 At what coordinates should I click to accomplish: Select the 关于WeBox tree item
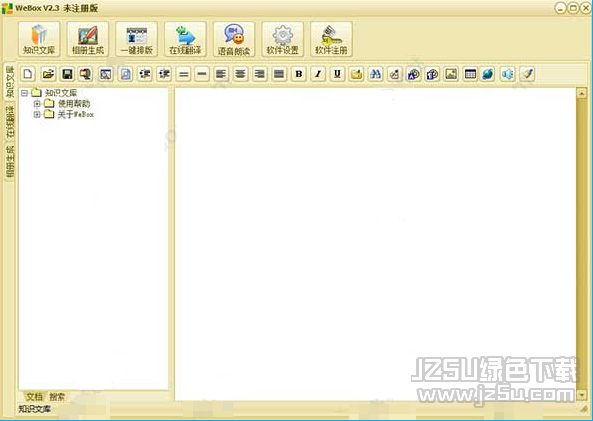(x=75, y=114)
